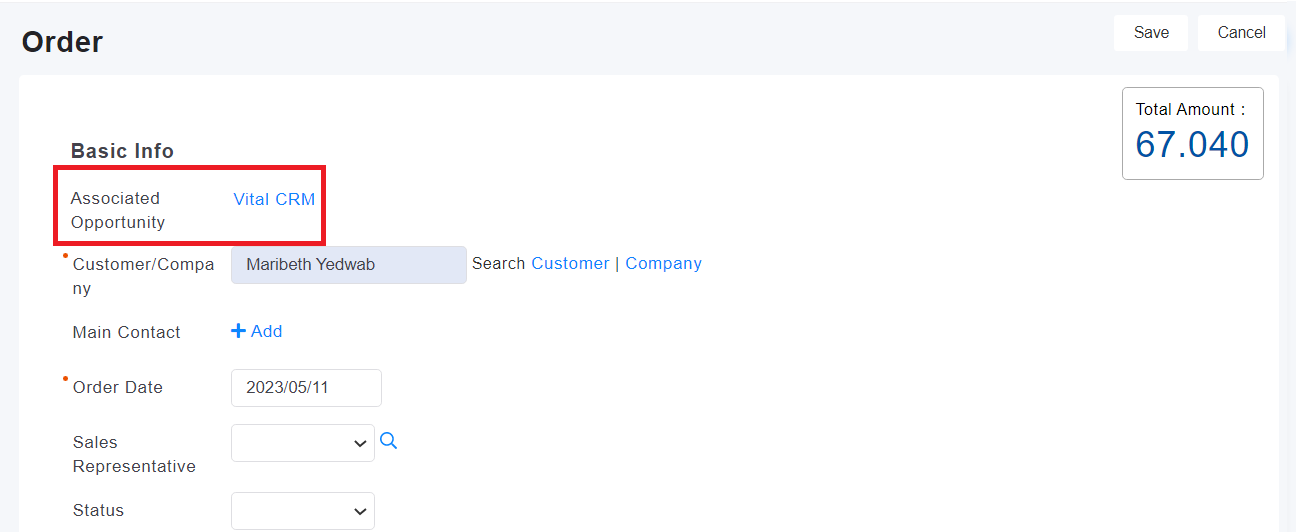Screen dimensions: 1296x532
Task: Save the order
Action: click(x=1151, y=33)
